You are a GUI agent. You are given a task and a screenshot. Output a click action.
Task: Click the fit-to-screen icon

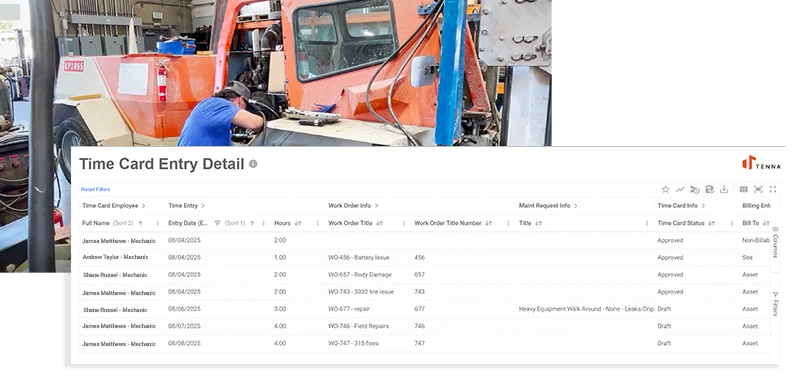coord(758,189)
